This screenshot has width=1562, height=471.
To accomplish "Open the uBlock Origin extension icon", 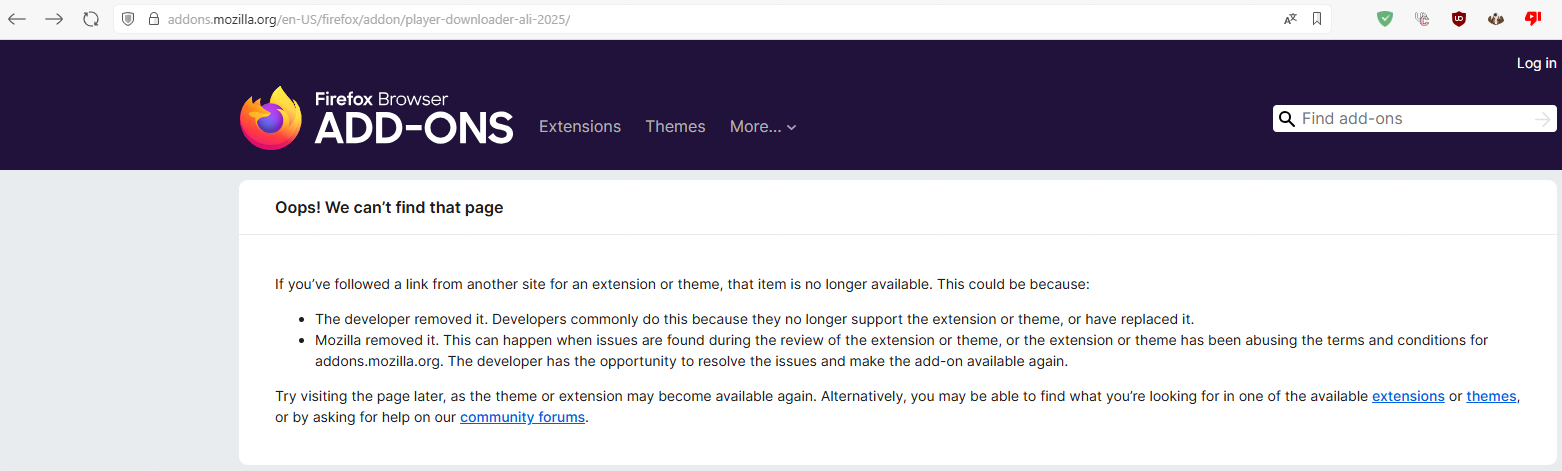I will click(x=1459, y=19).
